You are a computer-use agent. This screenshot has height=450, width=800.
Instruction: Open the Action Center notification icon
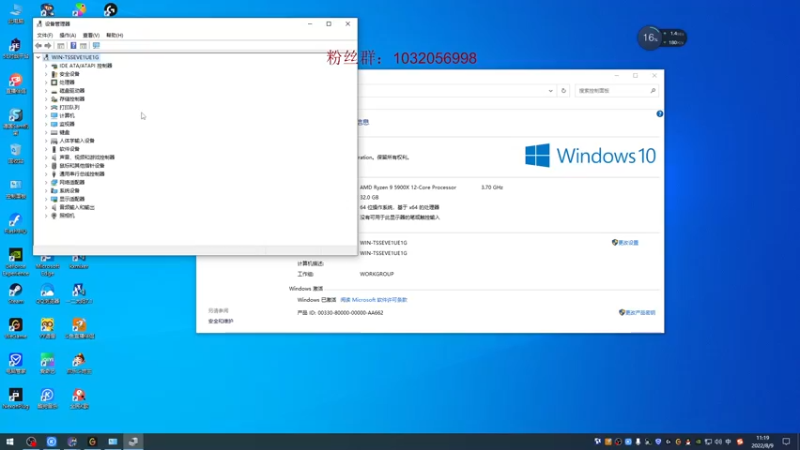787,442
